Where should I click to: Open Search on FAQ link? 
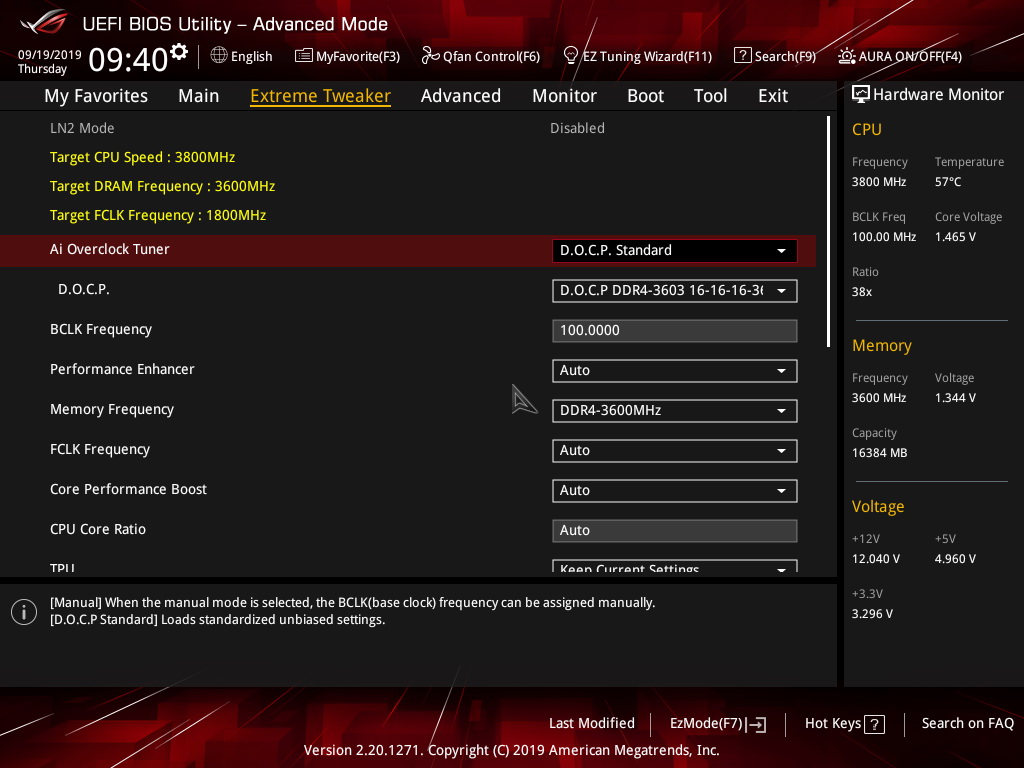coord(967,723)
